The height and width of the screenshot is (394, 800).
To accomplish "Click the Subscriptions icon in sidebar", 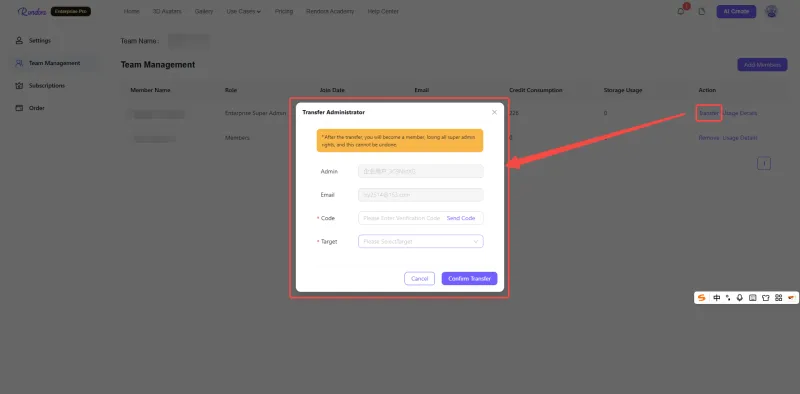I will click(x=19, y=85).
